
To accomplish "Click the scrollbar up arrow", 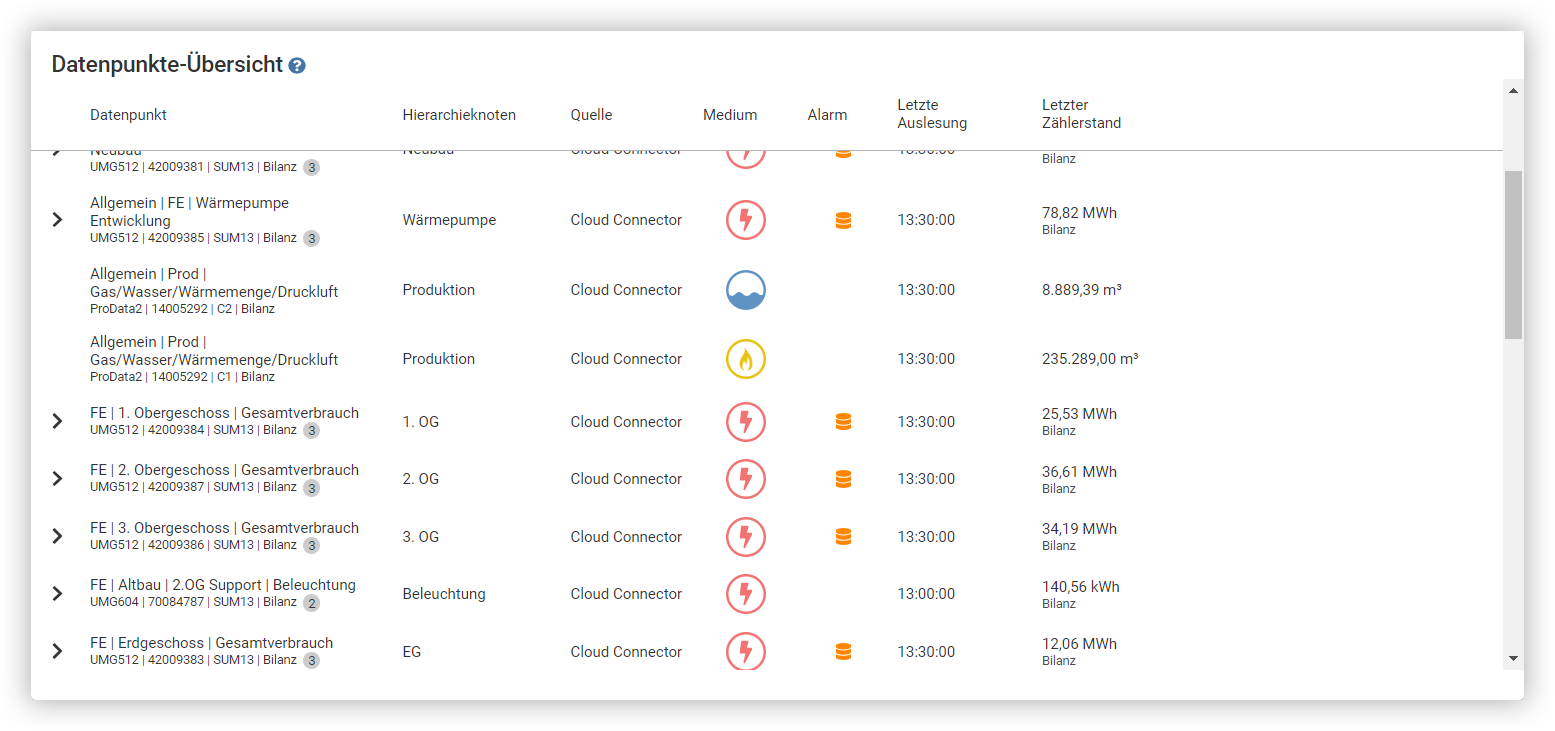I will pyautogui.click(x=1512, y=91).
